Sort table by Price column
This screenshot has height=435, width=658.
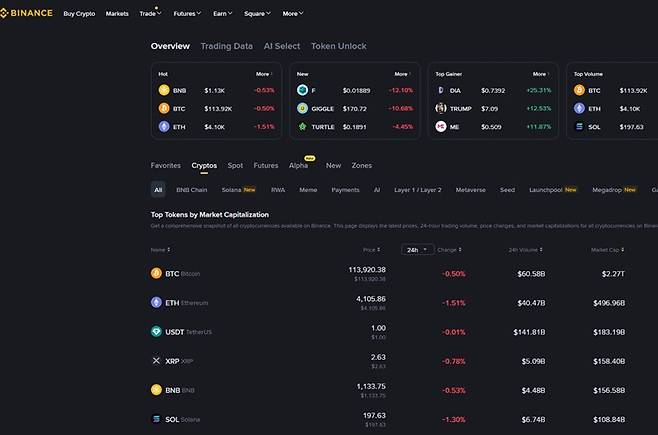point(372,249)
